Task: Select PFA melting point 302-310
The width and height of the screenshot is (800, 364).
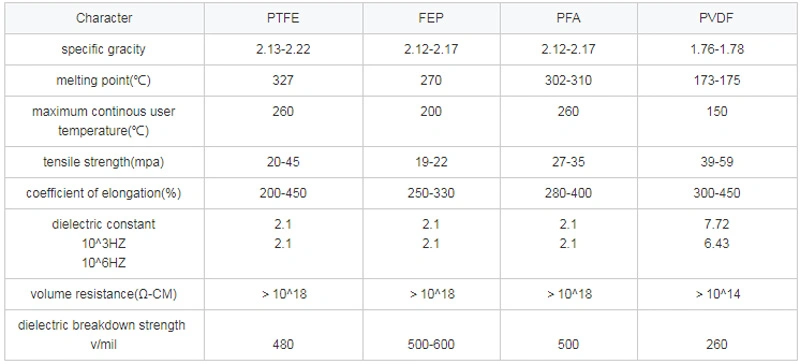Action: [x=568, y=81]
